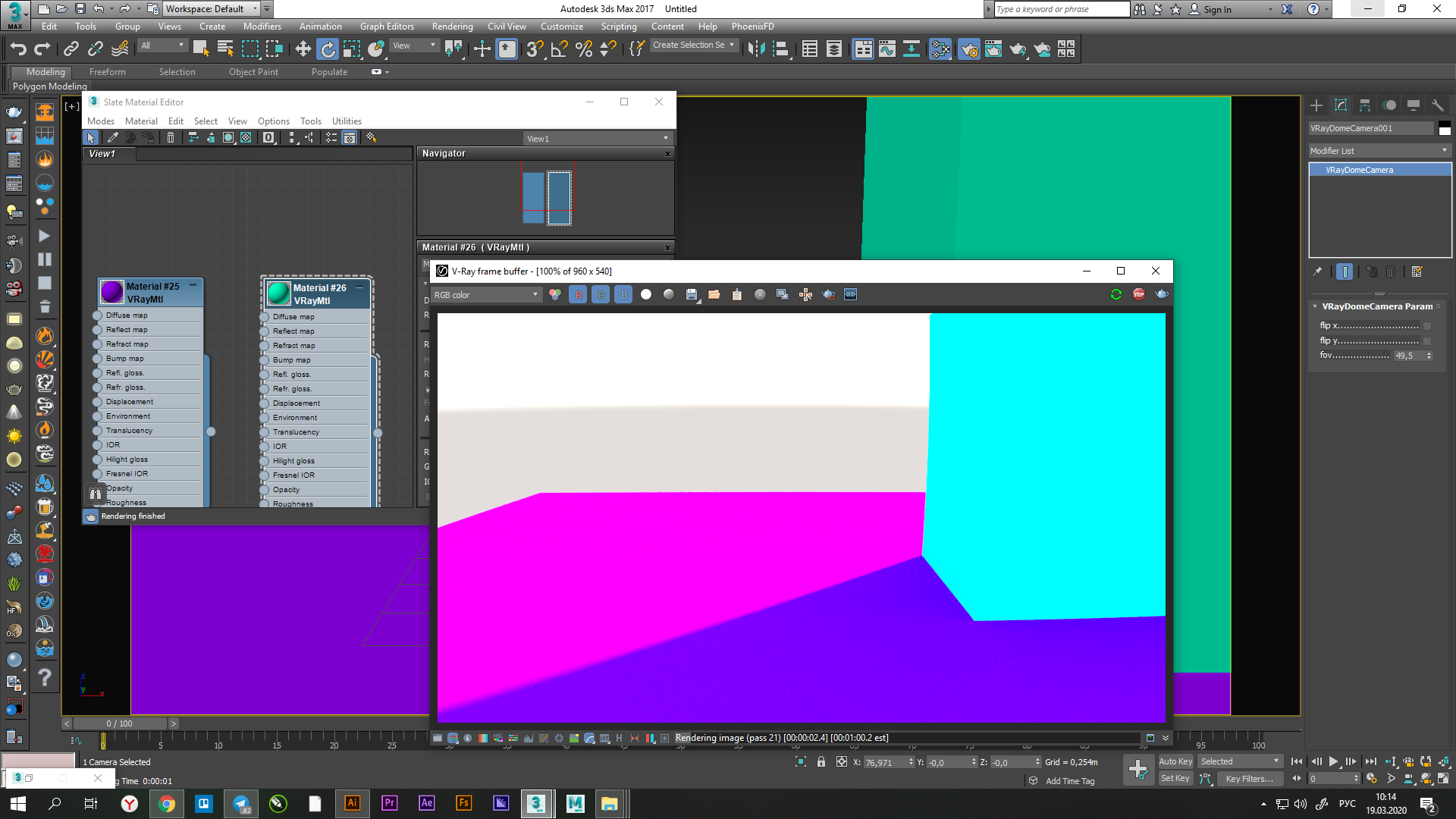
Task: Click the fov value field
Action: (1408, 356)
